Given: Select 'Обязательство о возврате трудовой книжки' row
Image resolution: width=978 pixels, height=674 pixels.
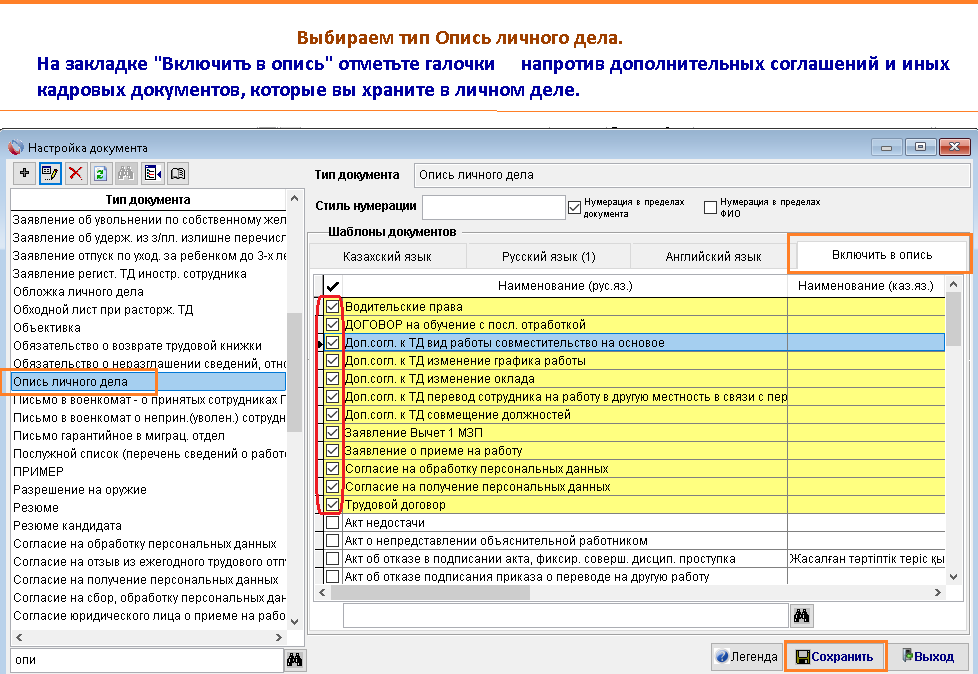Looking at the screenshot, I should click(148, 346).
